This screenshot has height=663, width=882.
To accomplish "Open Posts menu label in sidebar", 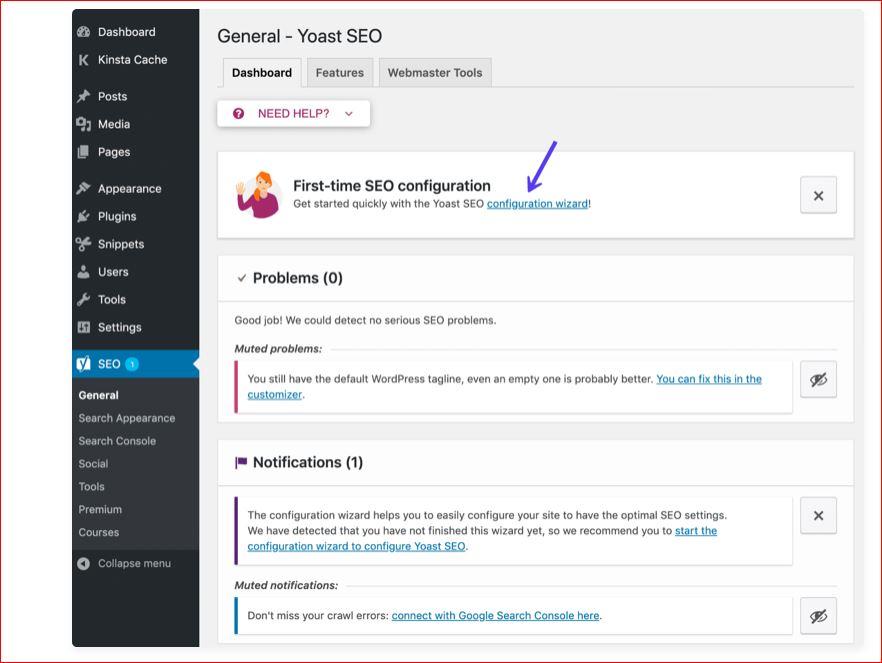I will tap(112, 96).
